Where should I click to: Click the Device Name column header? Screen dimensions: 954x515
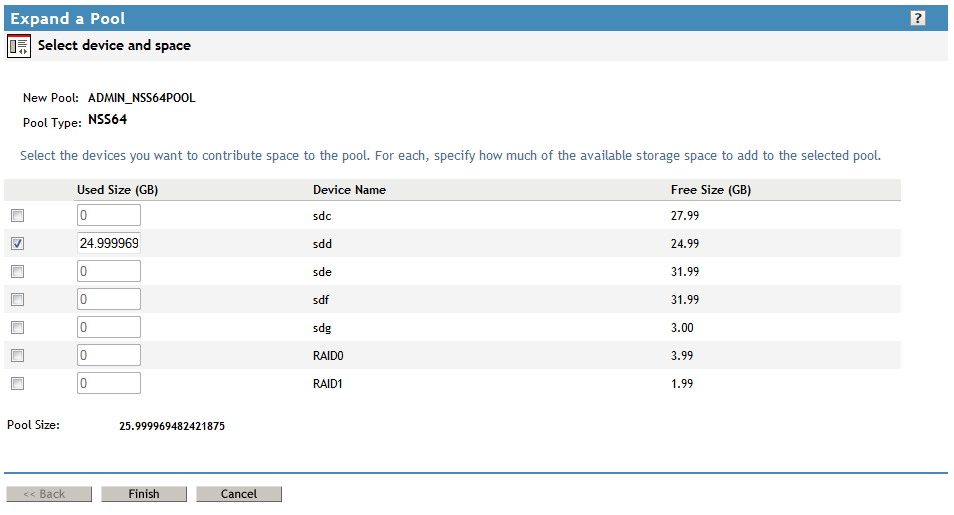pyautogui.click(x=349, y=190)
